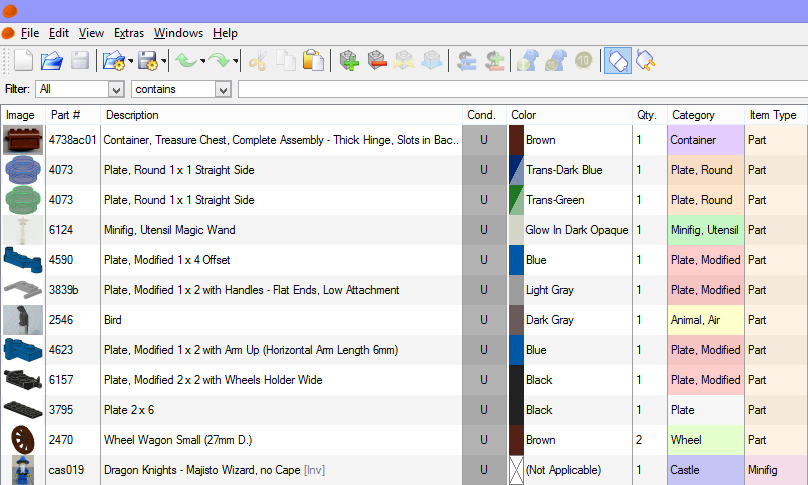The image size is (808, 485).
Task: Sort by Item Type column header
Action: [776, 115]
